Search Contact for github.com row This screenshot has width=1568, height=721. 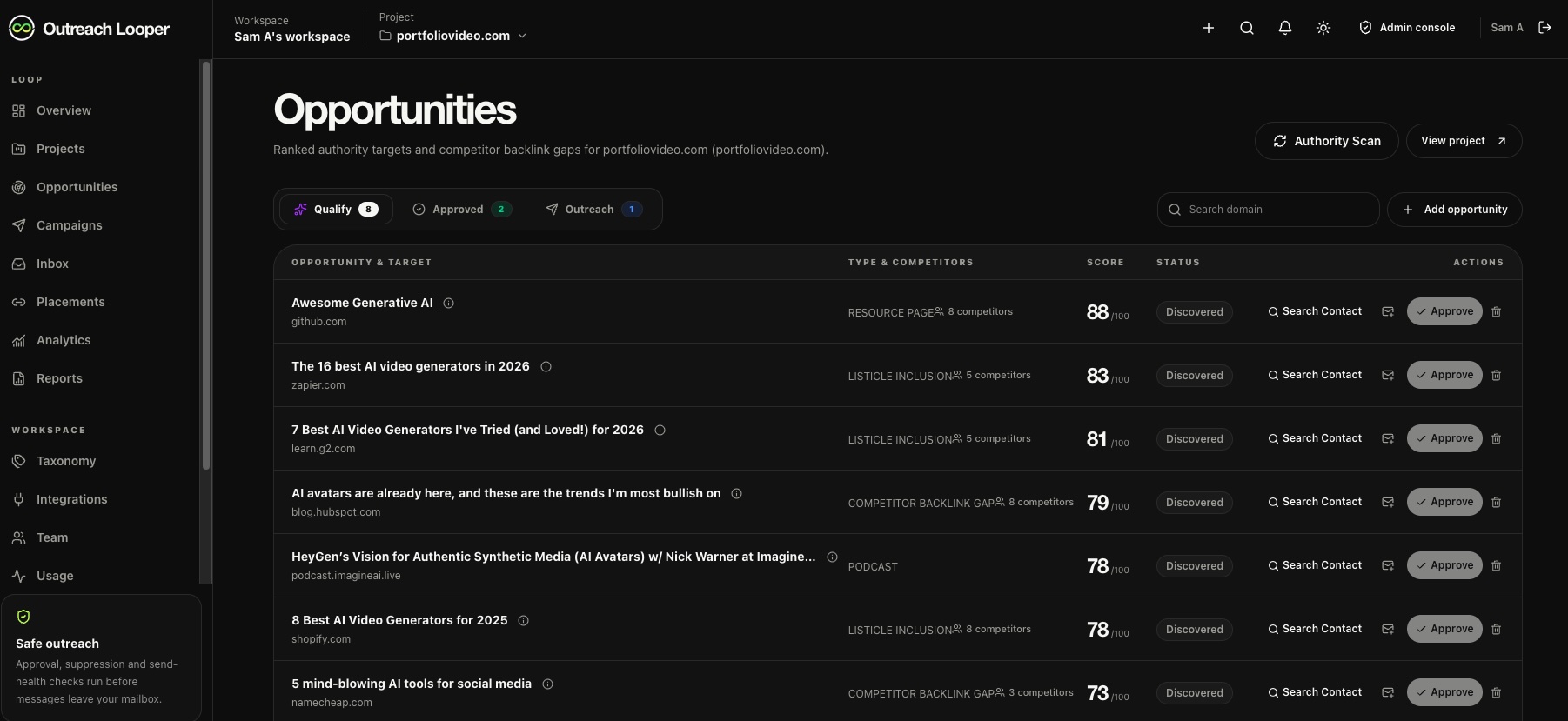pos(1315,311)
